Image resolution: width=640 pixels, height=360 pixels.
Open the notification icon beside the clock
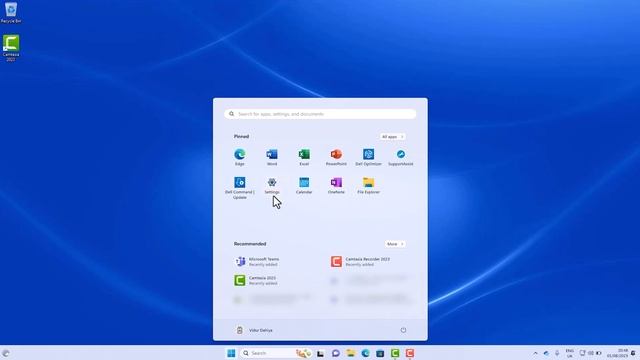633,353
